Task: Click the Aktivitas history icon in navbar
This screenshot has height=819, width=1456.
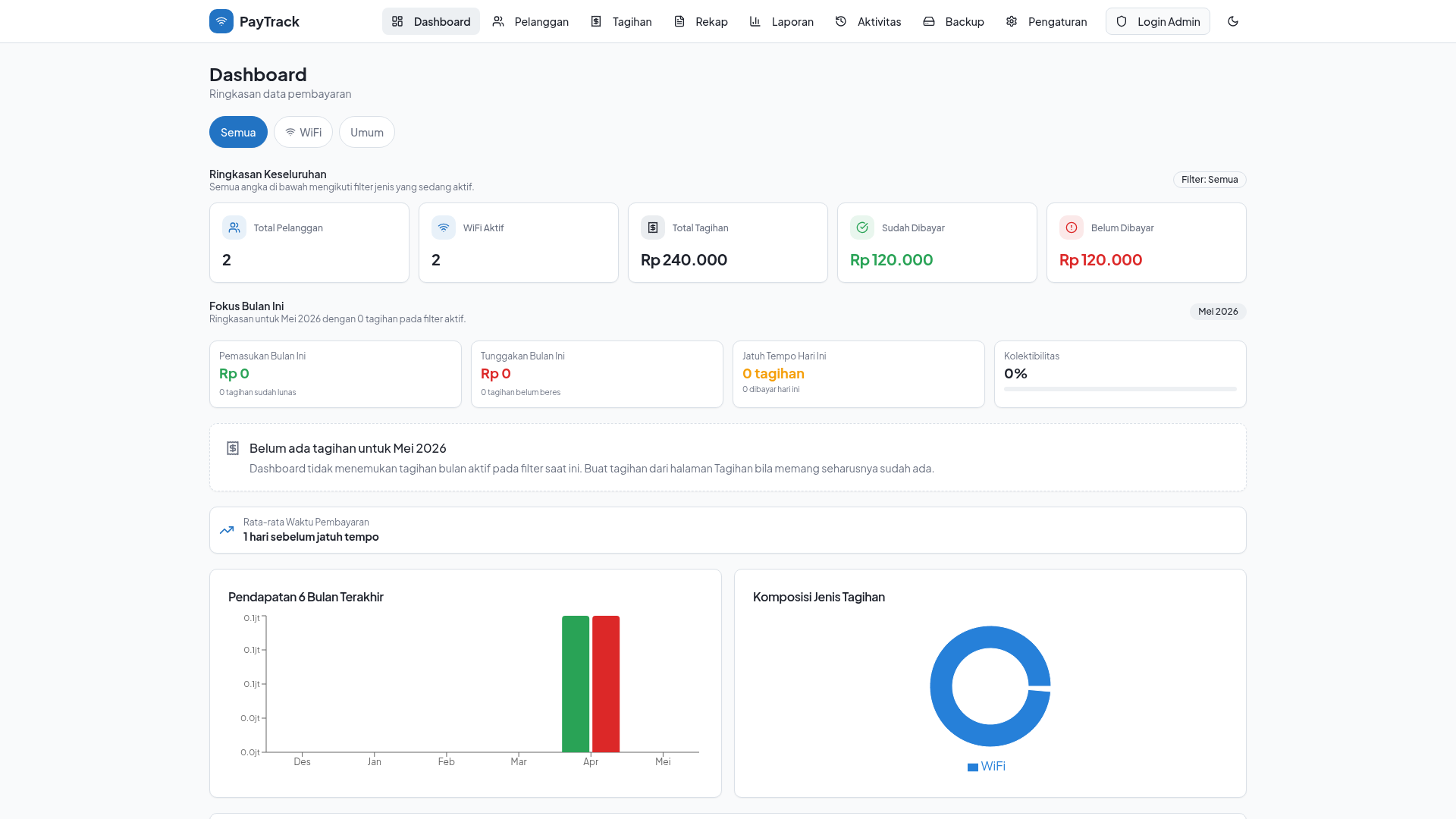Action: [x=841, y=21]
